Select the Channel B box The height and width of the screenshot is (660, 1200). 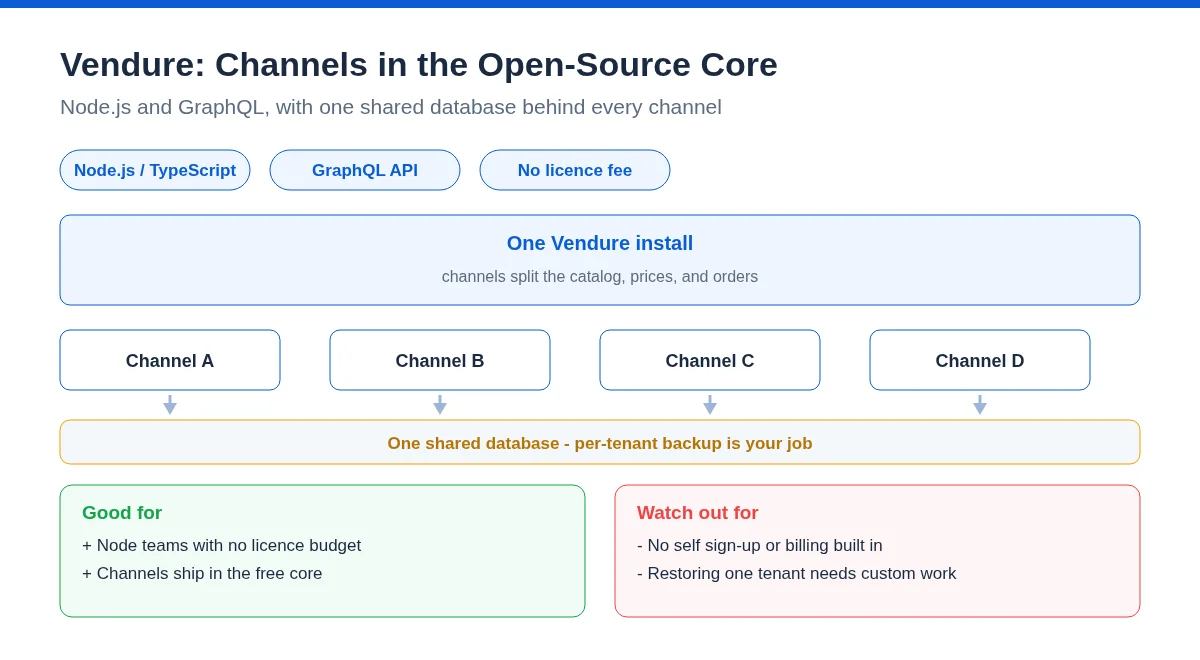click(440, 360)
